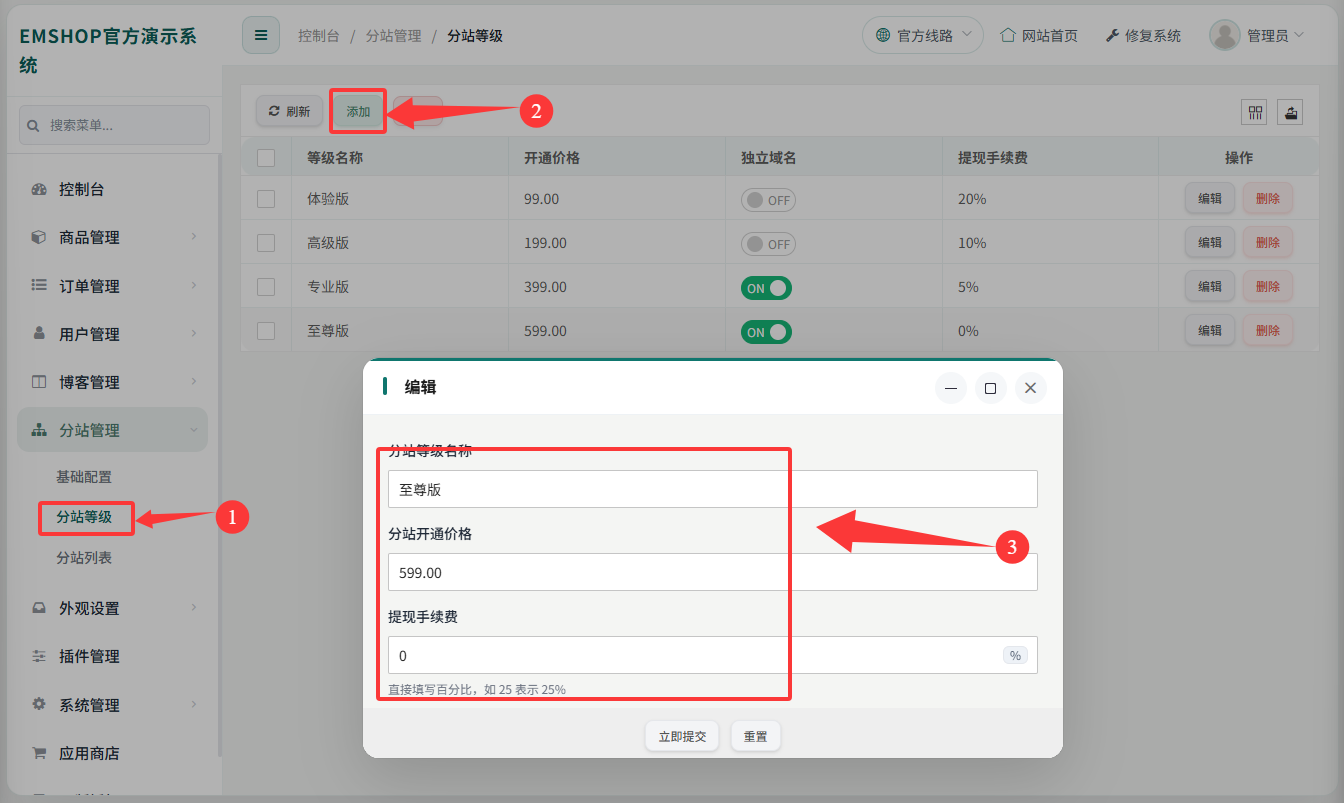Click the refresh icon on the 刷新 button
This screenshot has height=803, width=1344.
pos(272,111)
